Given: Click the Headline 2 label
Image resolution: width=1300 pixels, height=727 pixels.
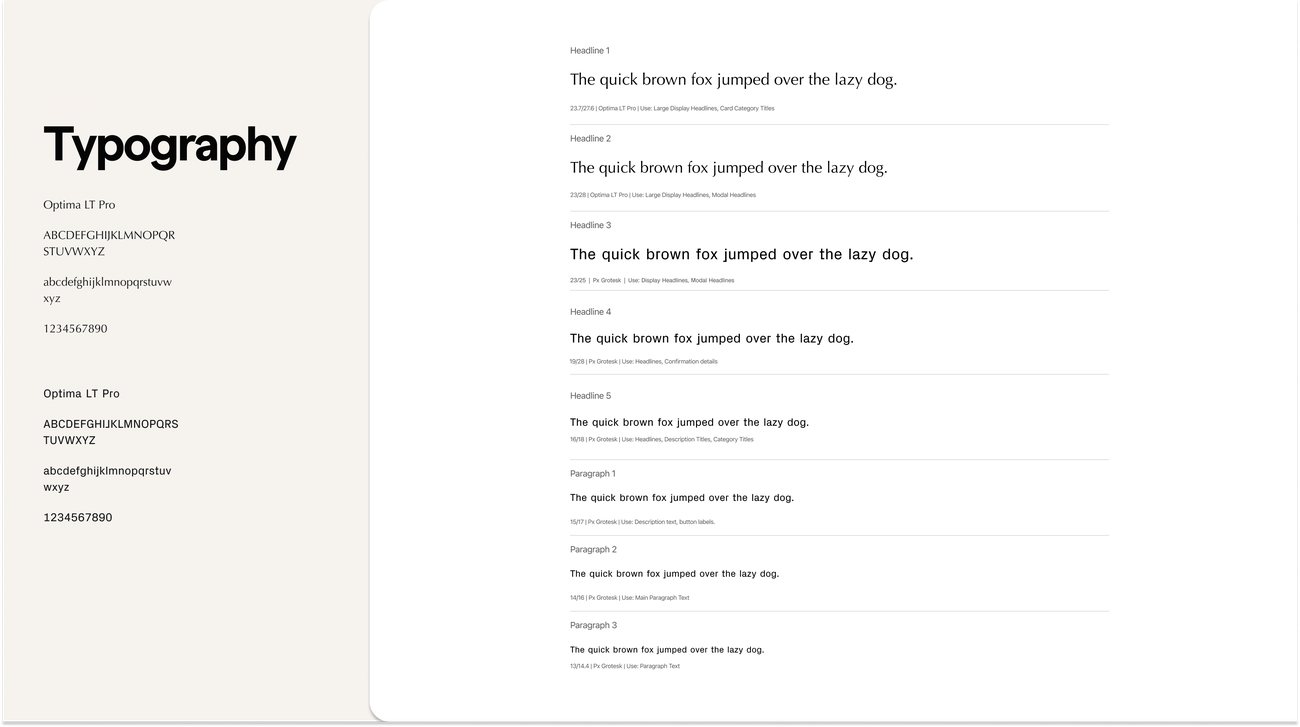Looking at the screenshot, I should pos(590,138).
